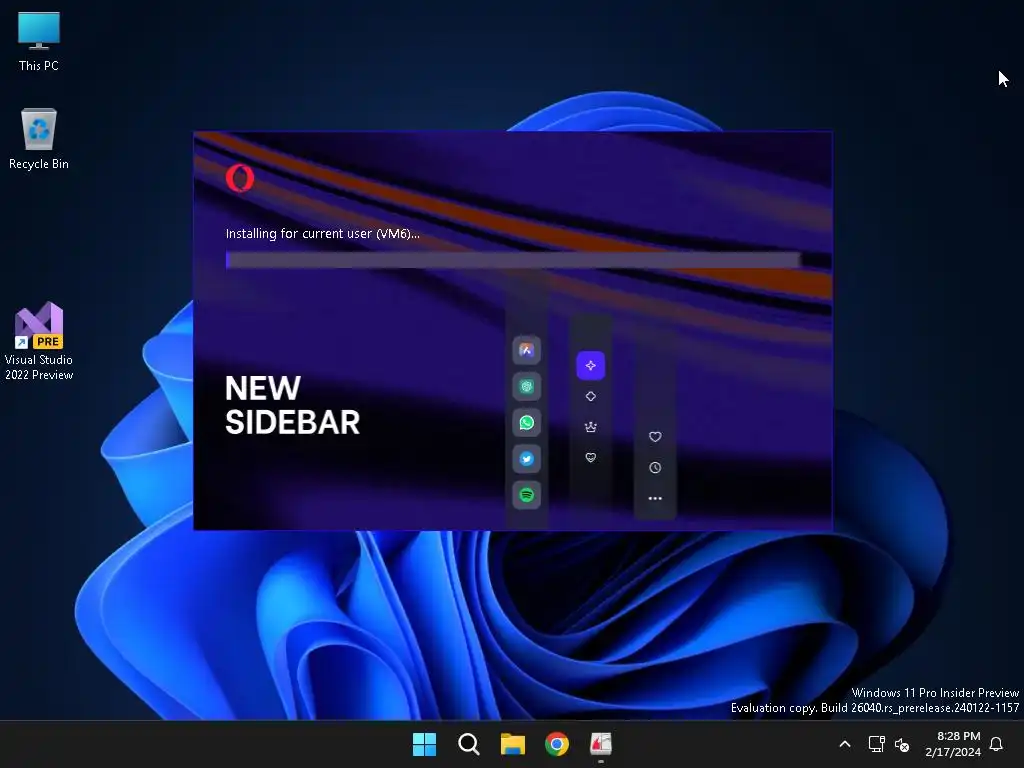Click the NEW SIDEBAR headline text
The height and width of the screenshot is (768, 1024).
[x=292, y=405]
